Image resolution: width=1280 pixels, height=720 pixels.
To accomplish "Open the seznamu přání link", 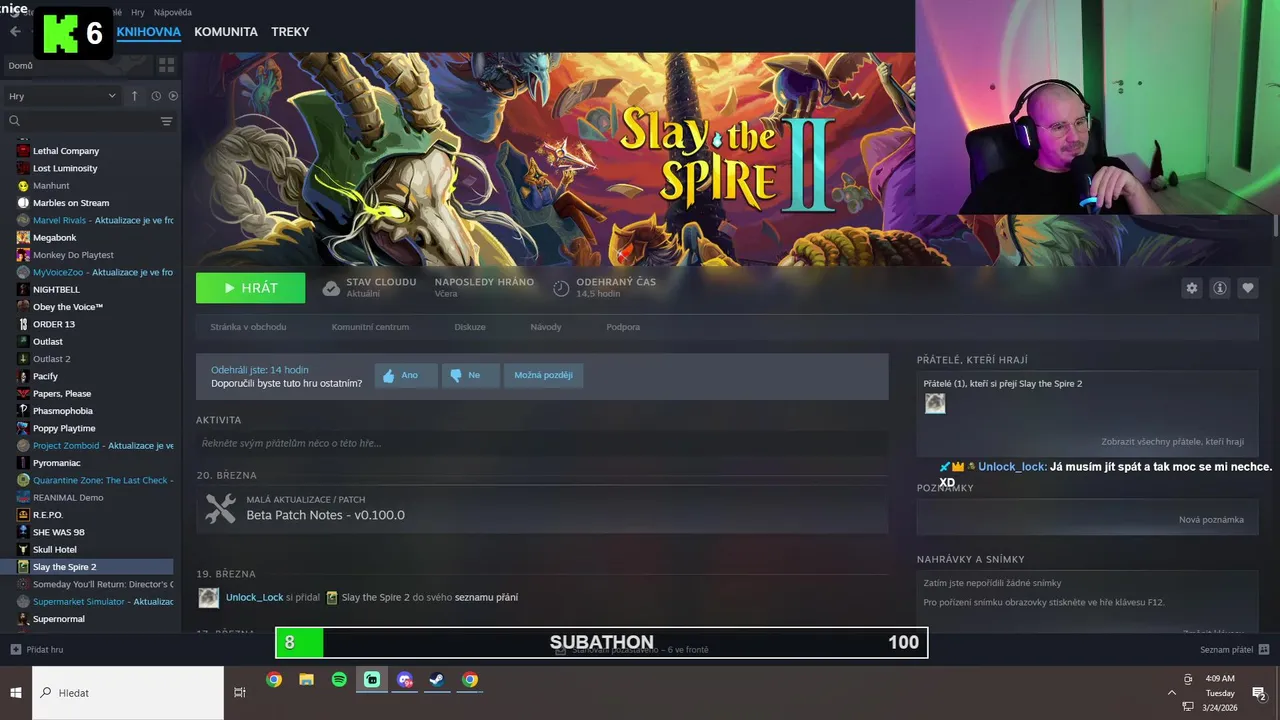I will coord(486,597).
